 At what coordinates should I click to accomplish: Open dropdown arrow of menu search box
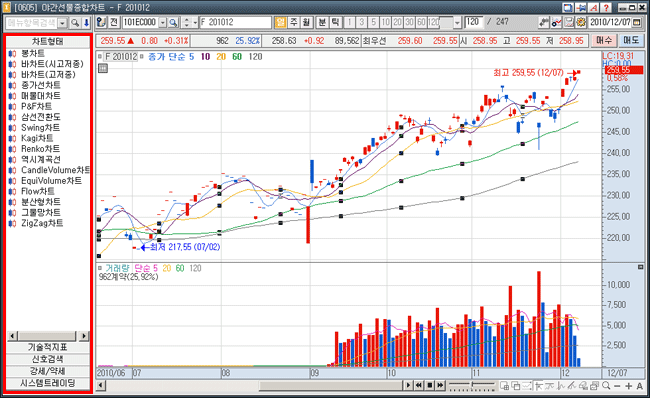click(x=63, y=23)
